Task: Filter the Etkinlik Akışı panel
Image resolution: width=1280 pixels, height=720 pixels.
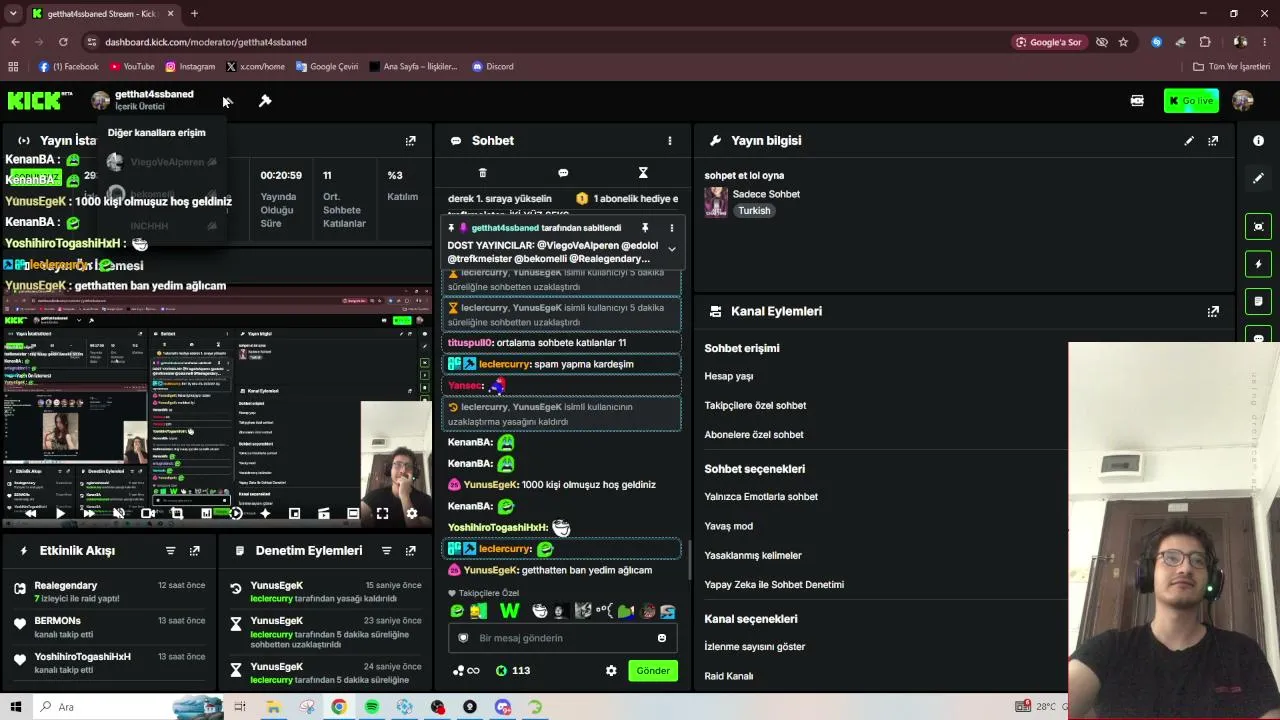Action: 170,551
